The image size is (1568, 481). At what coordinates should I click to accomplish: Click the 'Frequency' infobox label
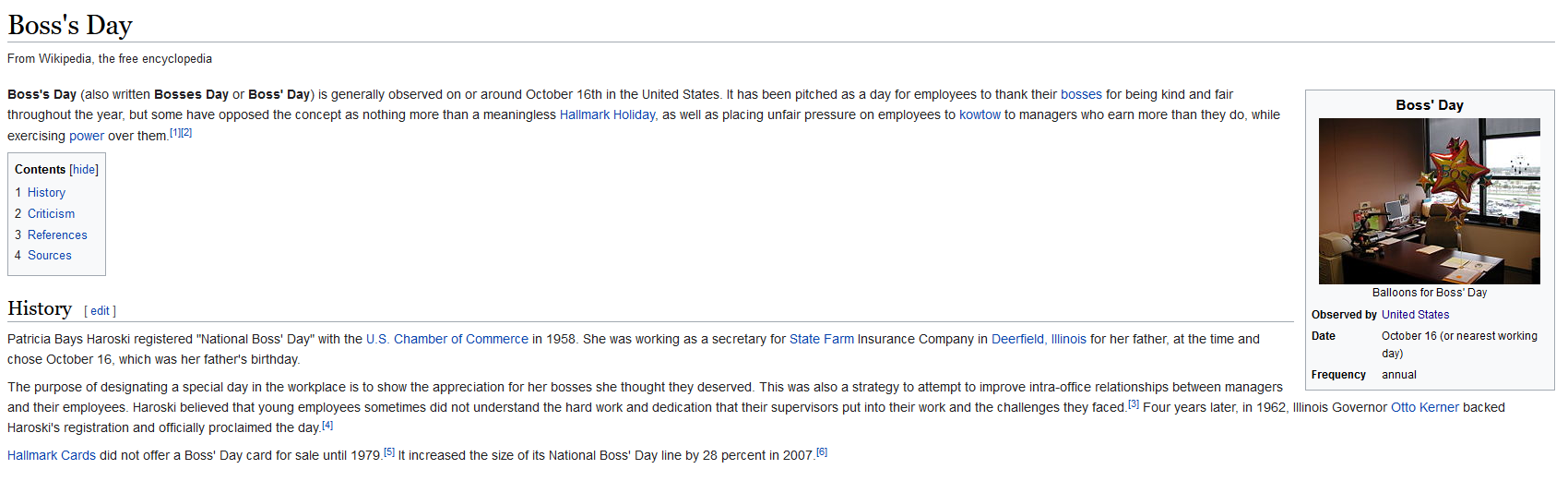tap(1338, 375)
